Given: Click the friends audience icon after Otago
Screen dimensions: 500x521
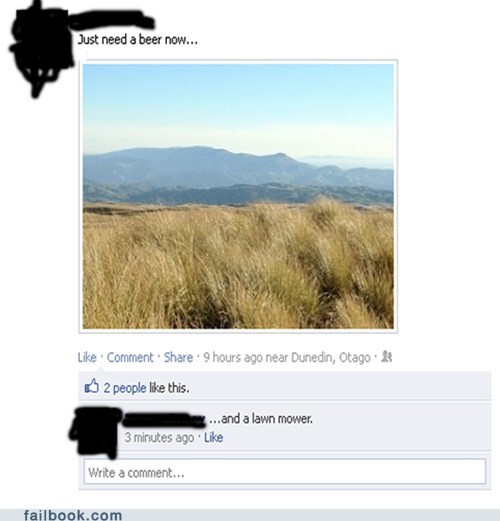Looking at the screenshot, I should pos(387,356).
